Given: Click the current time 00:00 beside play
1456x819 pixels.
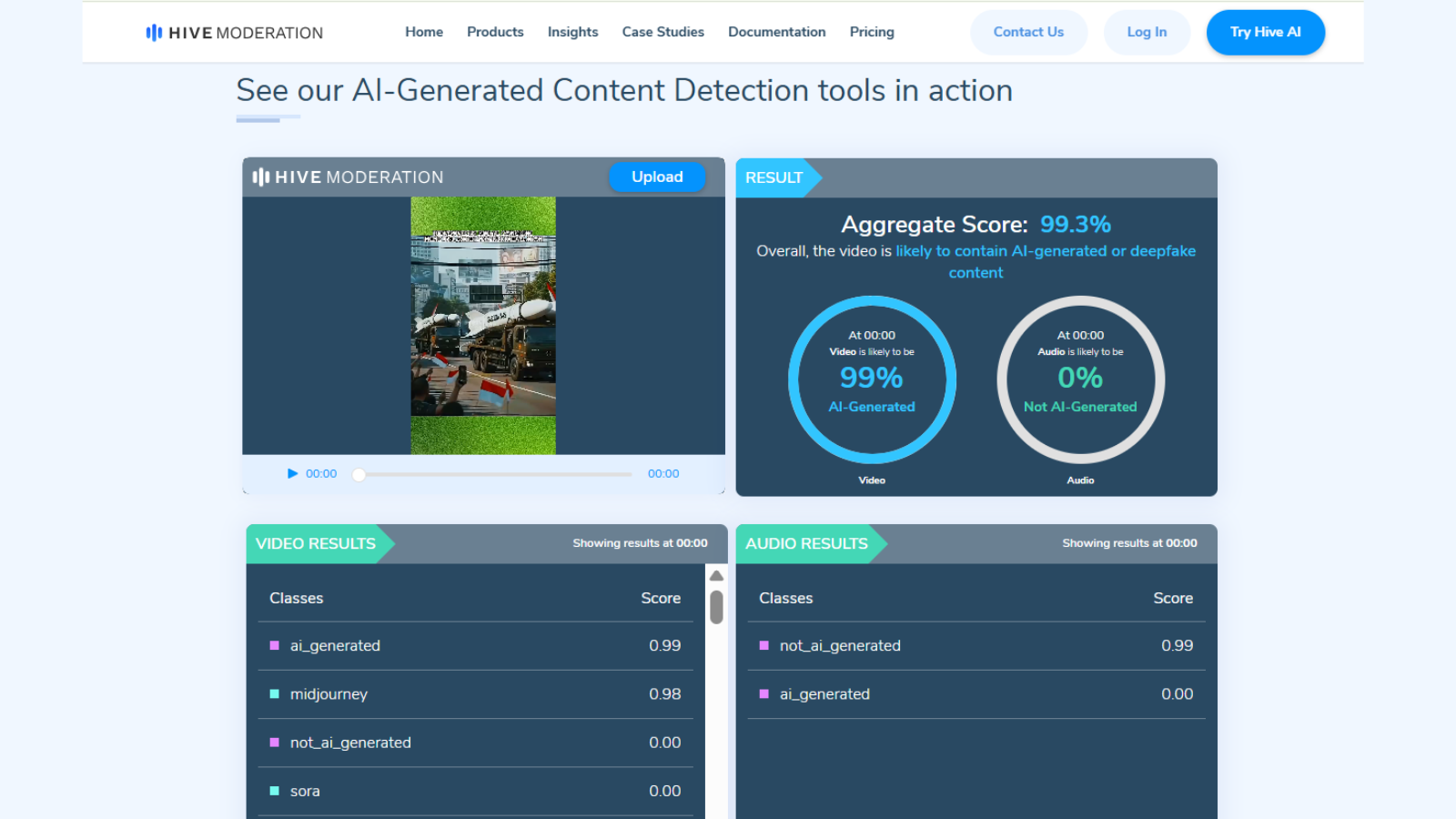Looking at the screenshot, I should tap(321, 473).
